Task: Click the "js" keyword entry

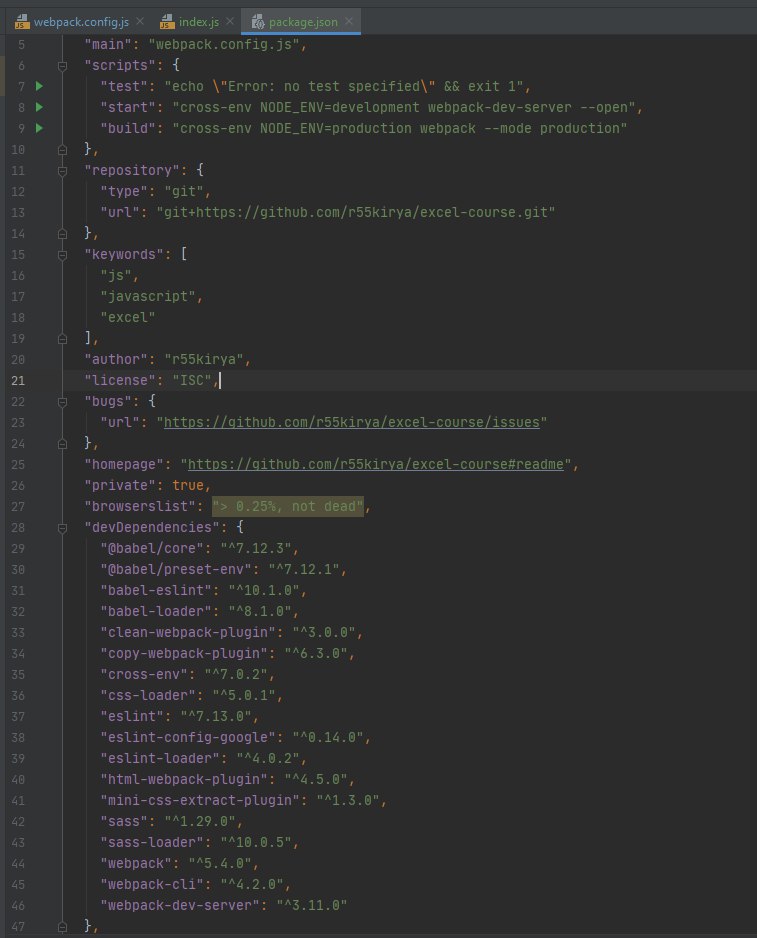Action: pyautogui.click(x=116, y=276)
